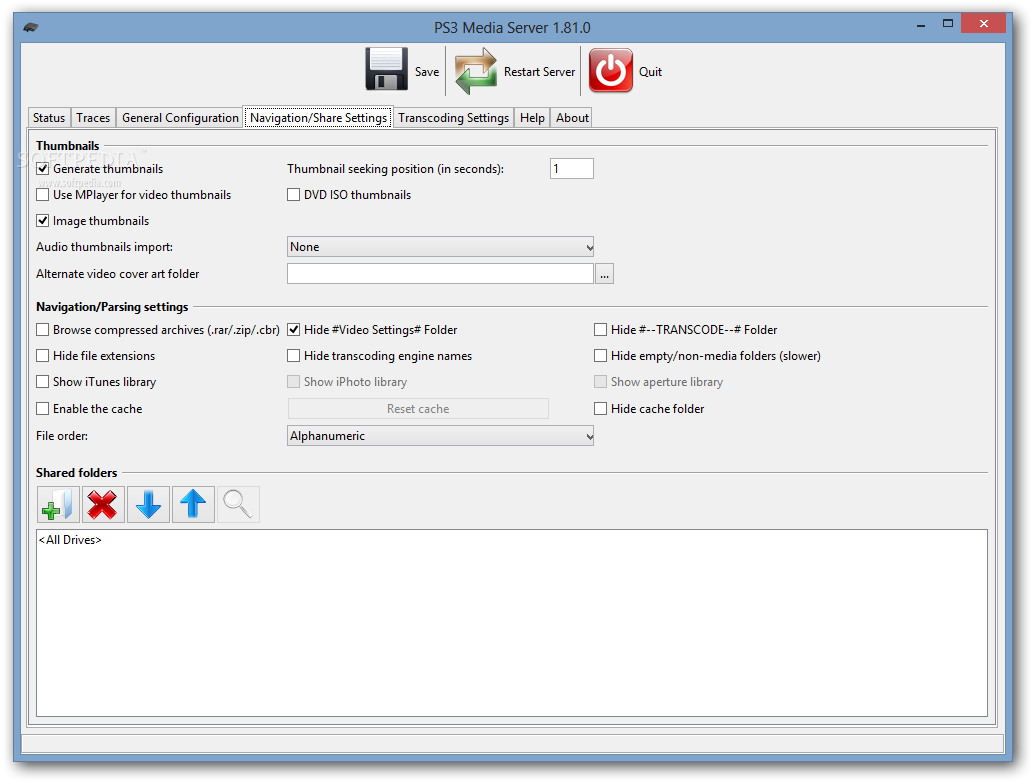Remove the selected folder with the red X icon
The image size is (1033, 782).
coord(103,505)
